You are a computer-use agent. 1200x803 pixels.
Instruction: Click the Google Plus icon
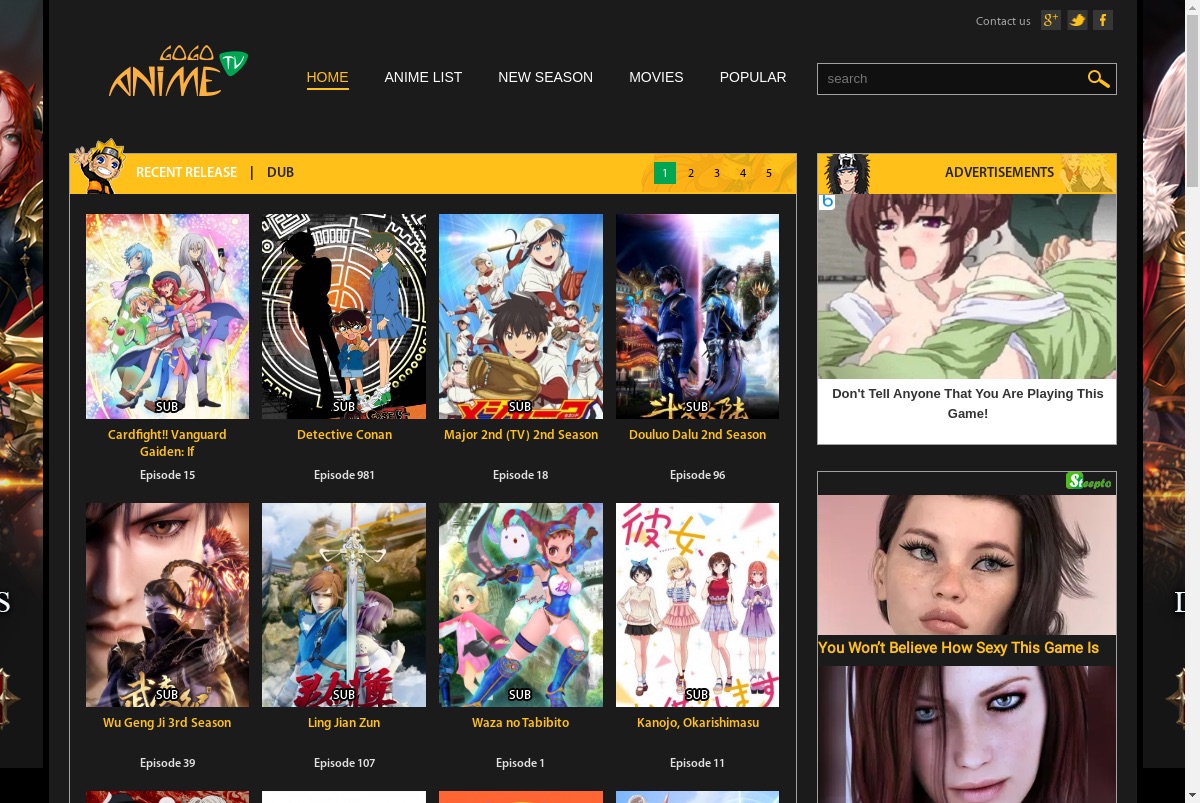1050,20
